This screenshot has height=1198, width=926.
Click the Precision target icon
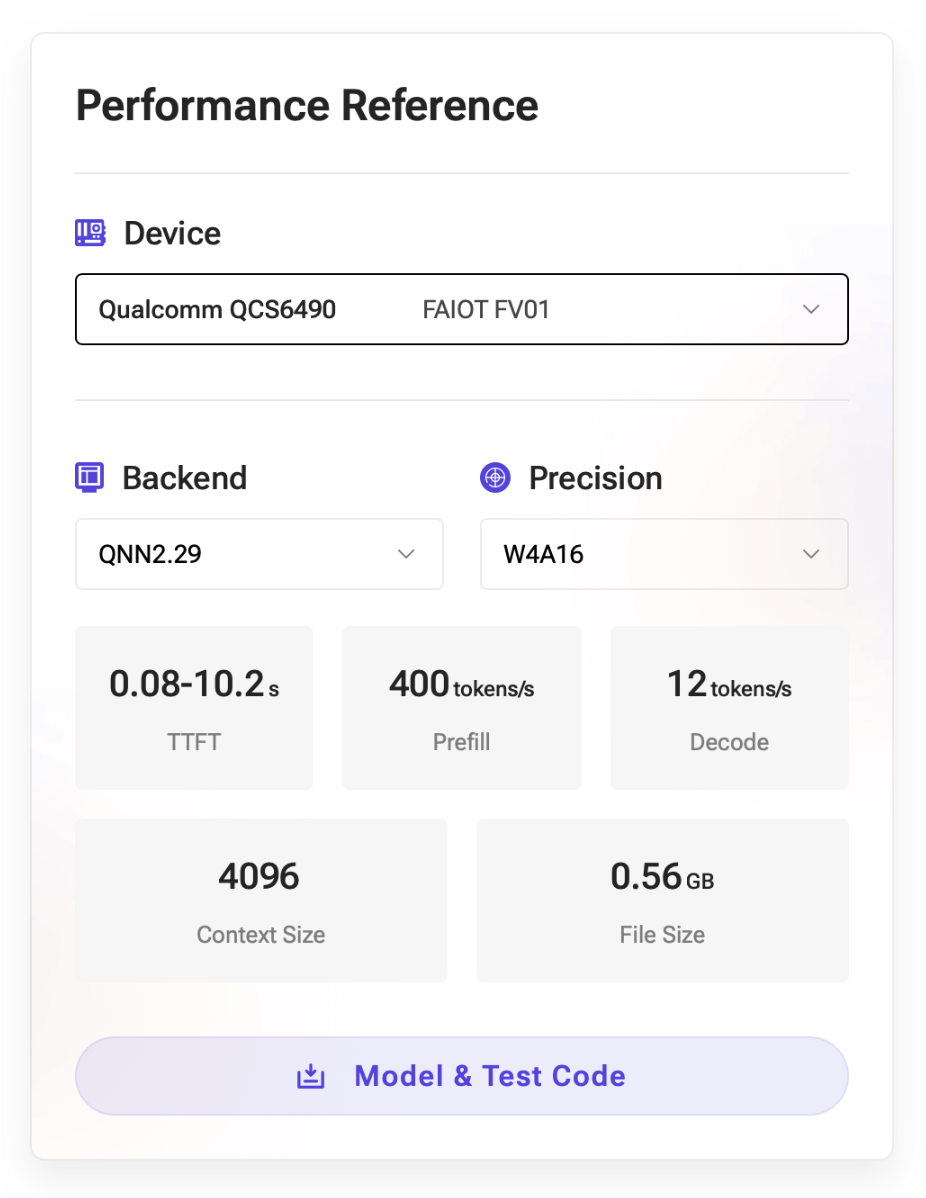495,478
